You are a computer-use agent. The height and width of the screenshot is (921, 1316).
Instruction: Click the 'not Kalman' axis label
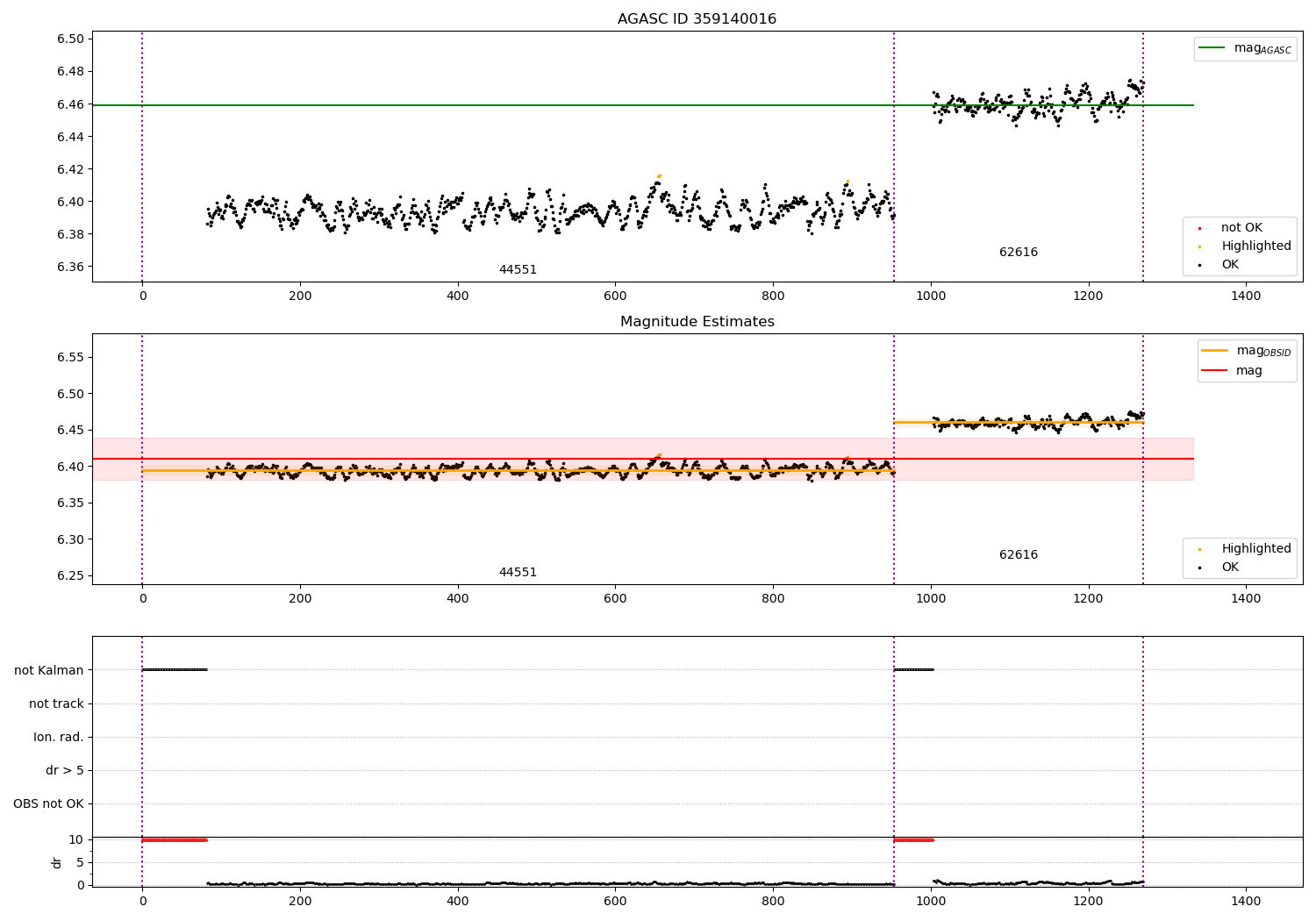[49, 671]
